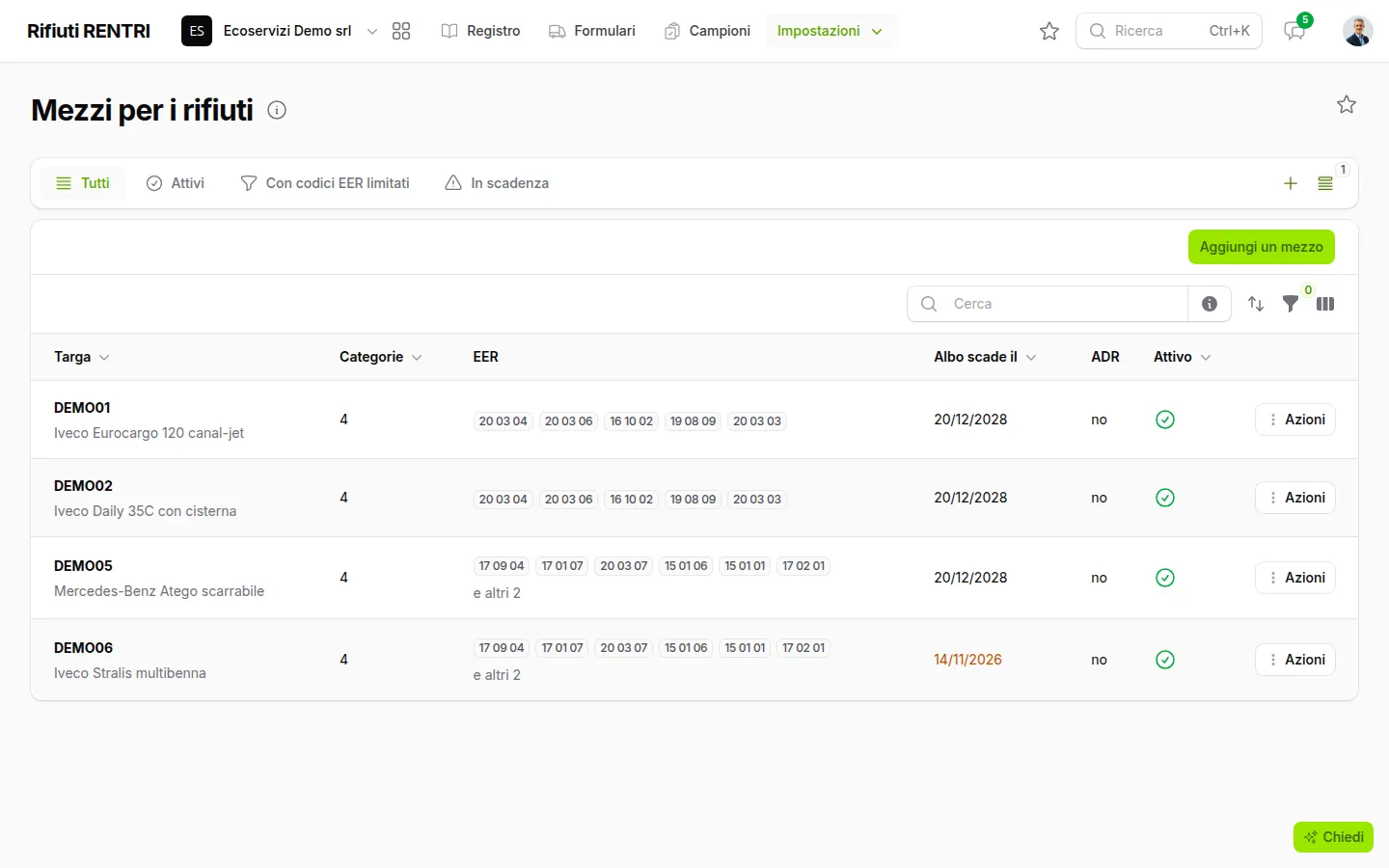This screenshot has height=868, width=1389.
Task: Open Azioni menu for DEMO06
Action: click(1295, 660)
